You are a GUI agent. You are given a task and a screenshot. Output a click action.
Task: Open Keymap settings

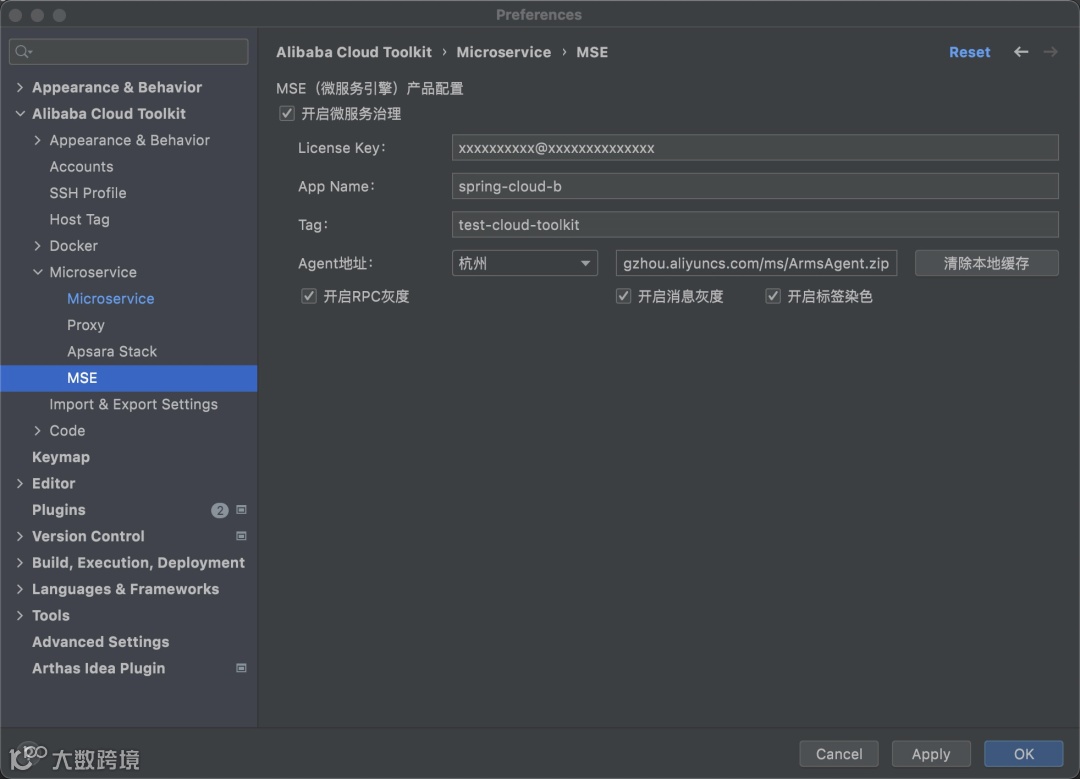tap(61, 457)
